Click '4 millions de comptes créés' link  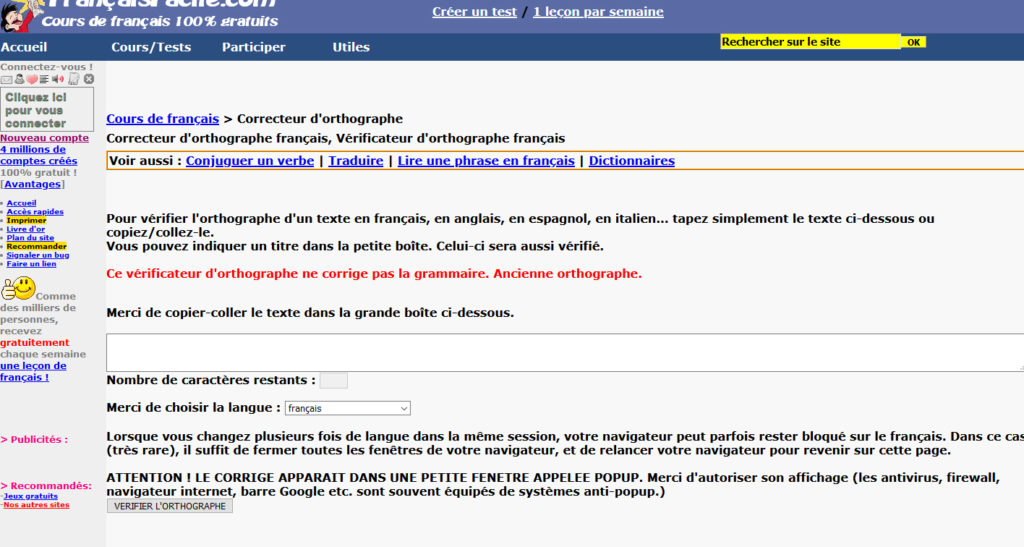coord(39,155)
